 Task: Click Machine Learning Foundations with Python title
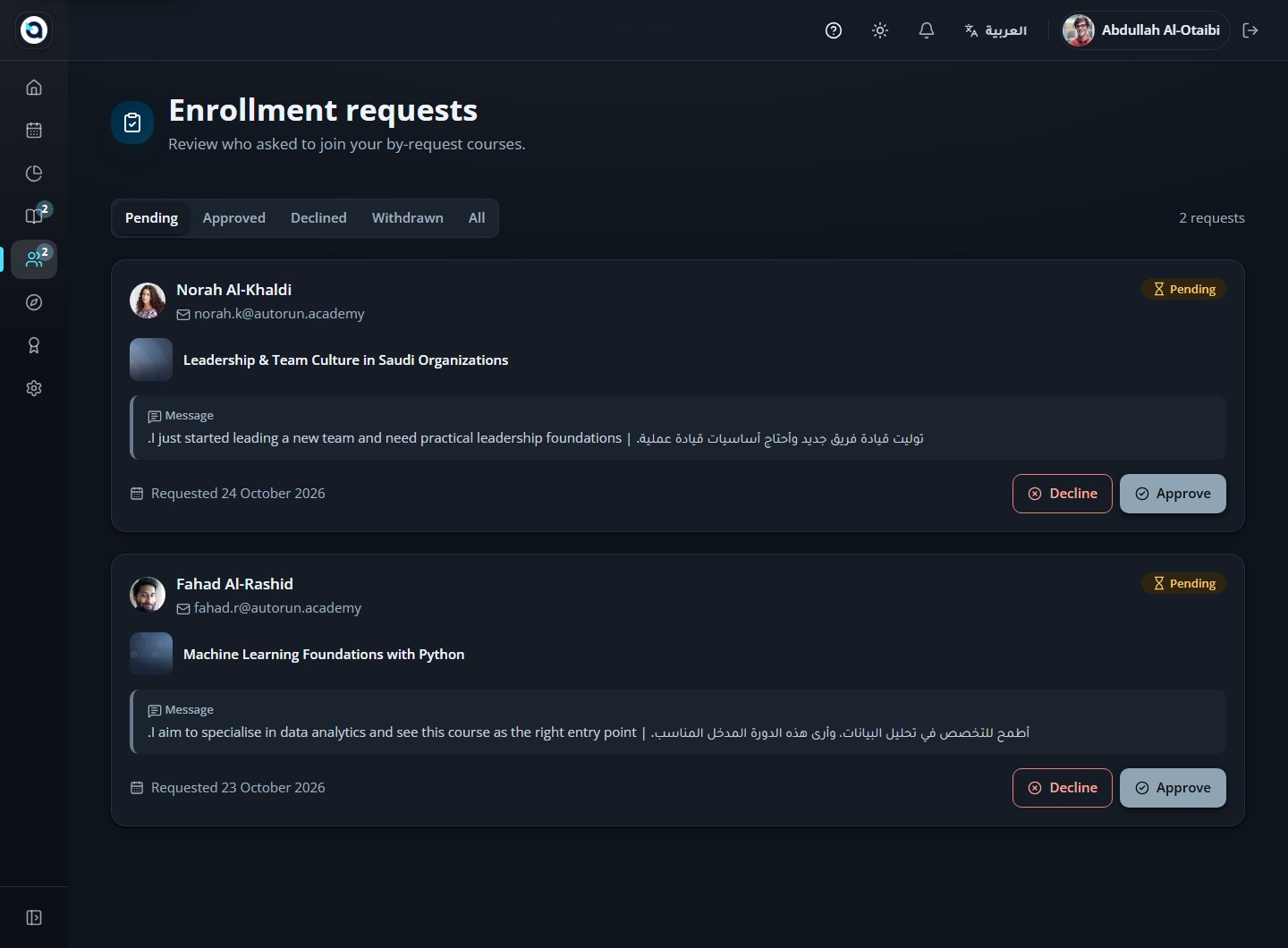click(x=324, y=655)
